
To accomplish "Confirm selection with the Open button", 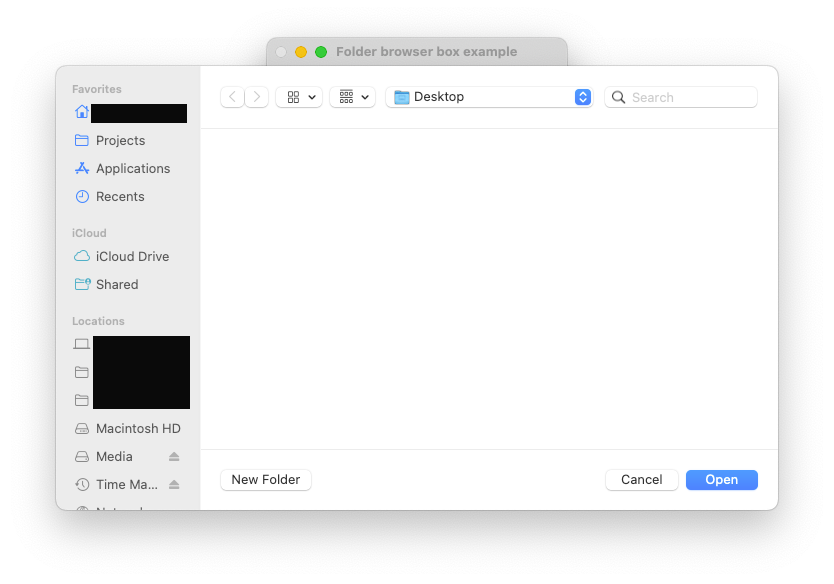I will tap(721, 480).
